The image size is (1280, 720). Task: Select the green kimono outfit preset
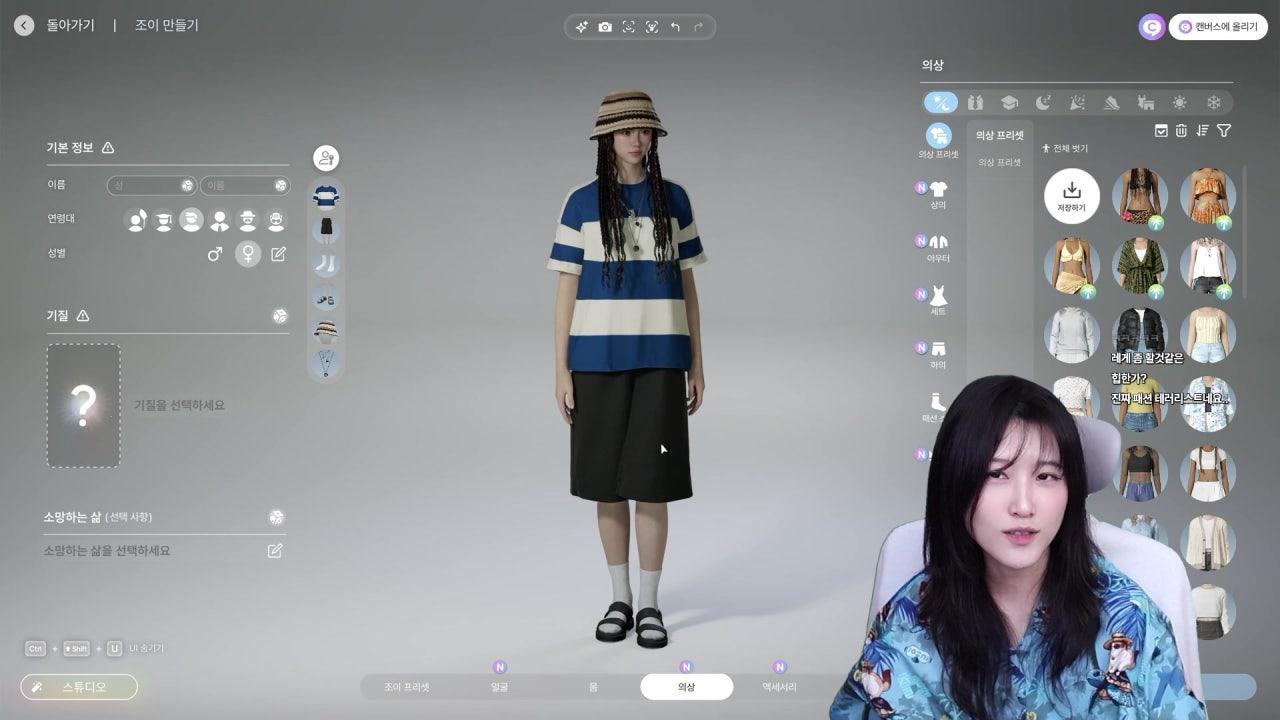1139,265
